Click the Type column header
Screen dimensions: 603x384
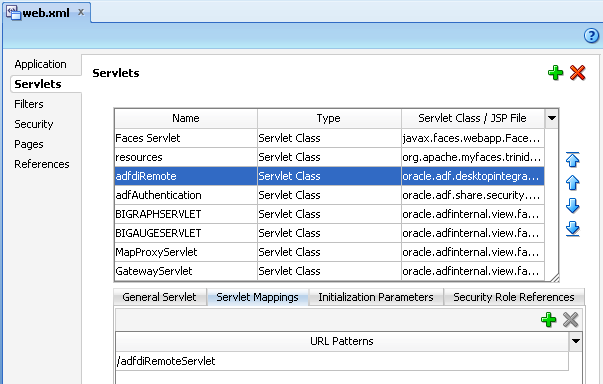coord(329,118)
